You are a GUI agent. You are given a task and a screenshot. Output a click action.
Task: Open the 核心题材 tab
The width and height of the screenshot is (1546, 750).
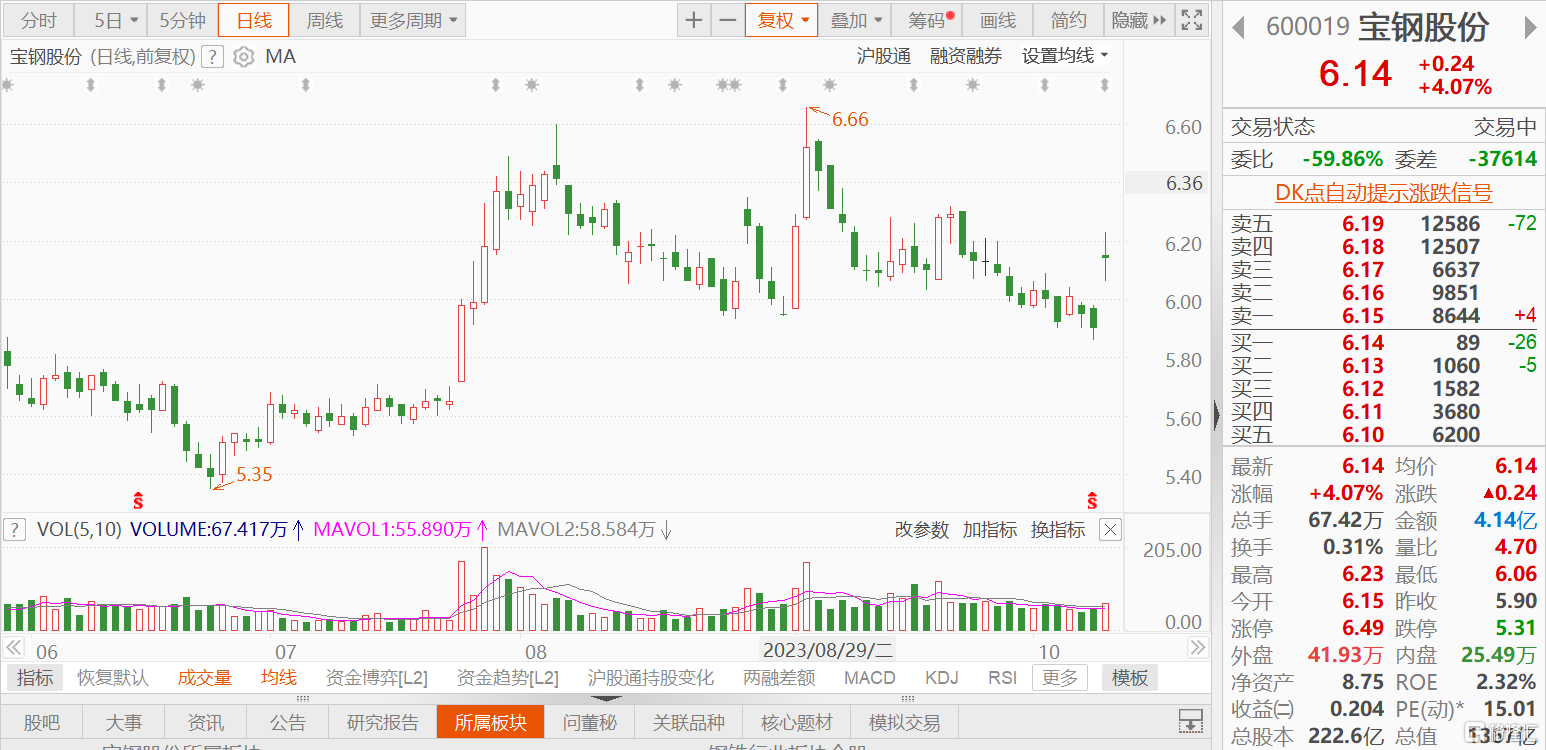click(797, 722)
